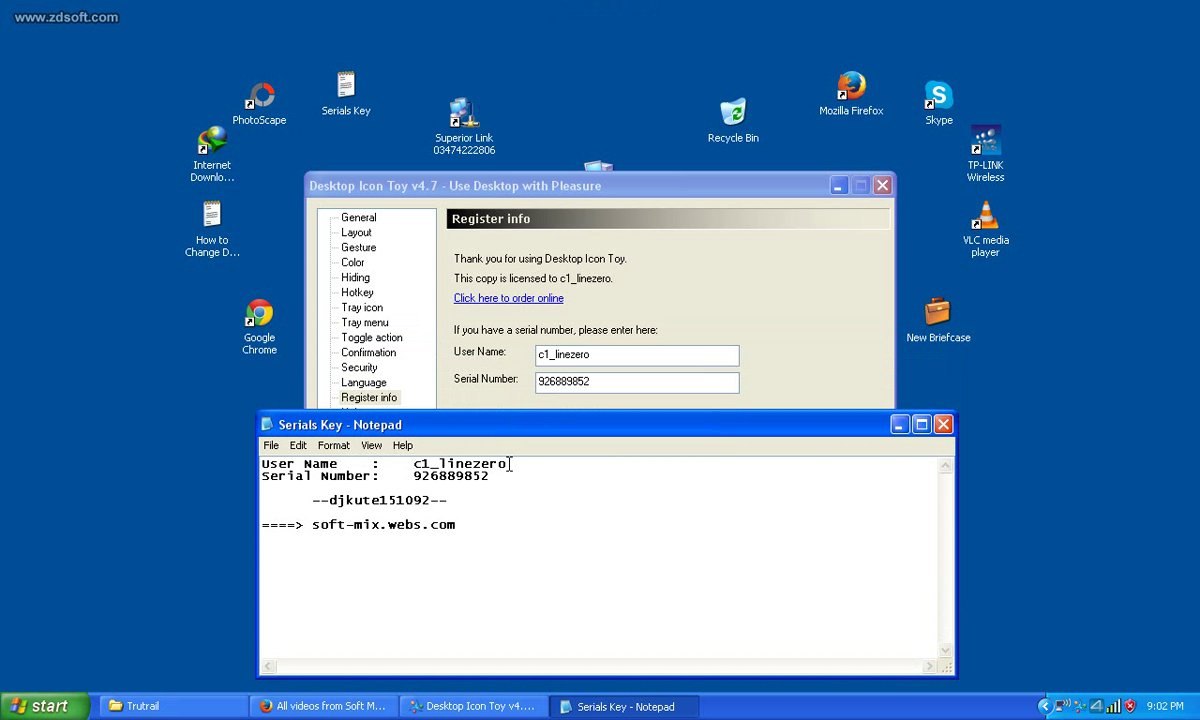1200x720 pixels.
Task: Open Superior Link connection desktop icon
Action: [x=464, y=126]
